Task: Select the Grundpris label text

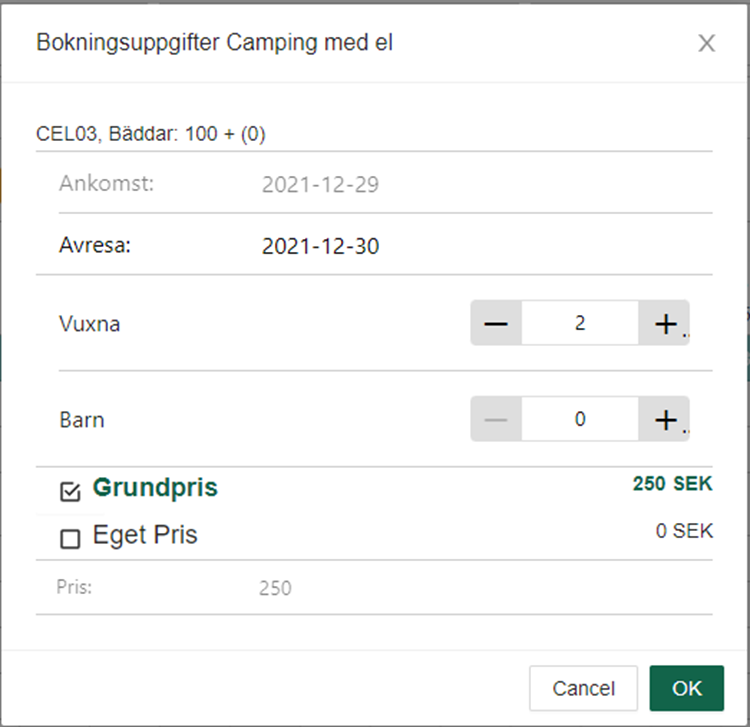Action: click(155, 488)
